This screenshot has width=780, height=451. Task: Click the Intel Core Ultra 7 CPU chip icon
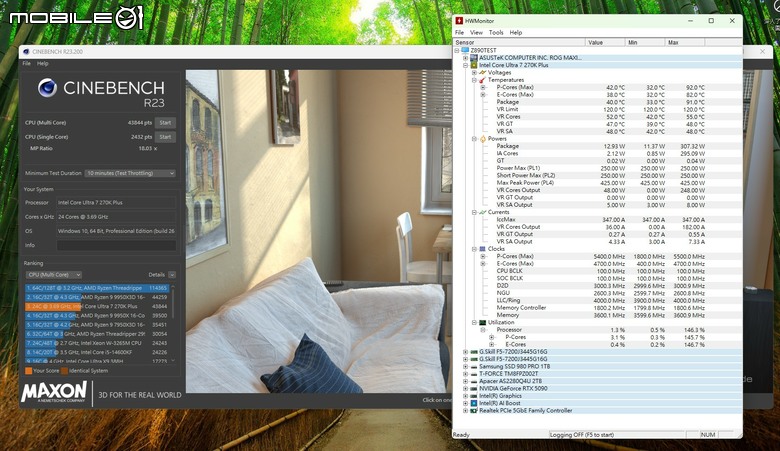pyautogui.click(x=474, y=65)
